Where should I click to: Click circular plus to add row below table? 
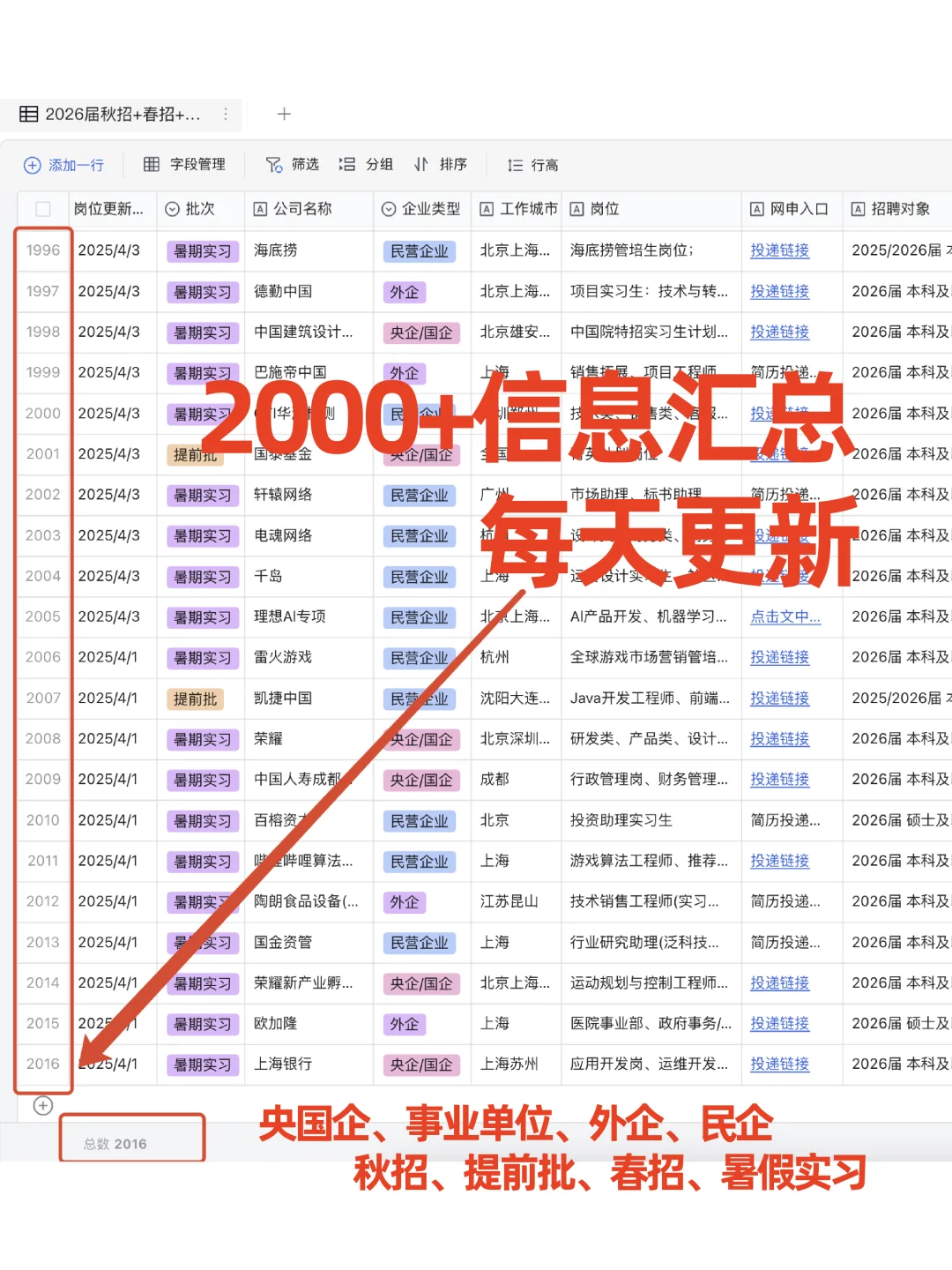pyautogui.click(x=42, y=1105)
